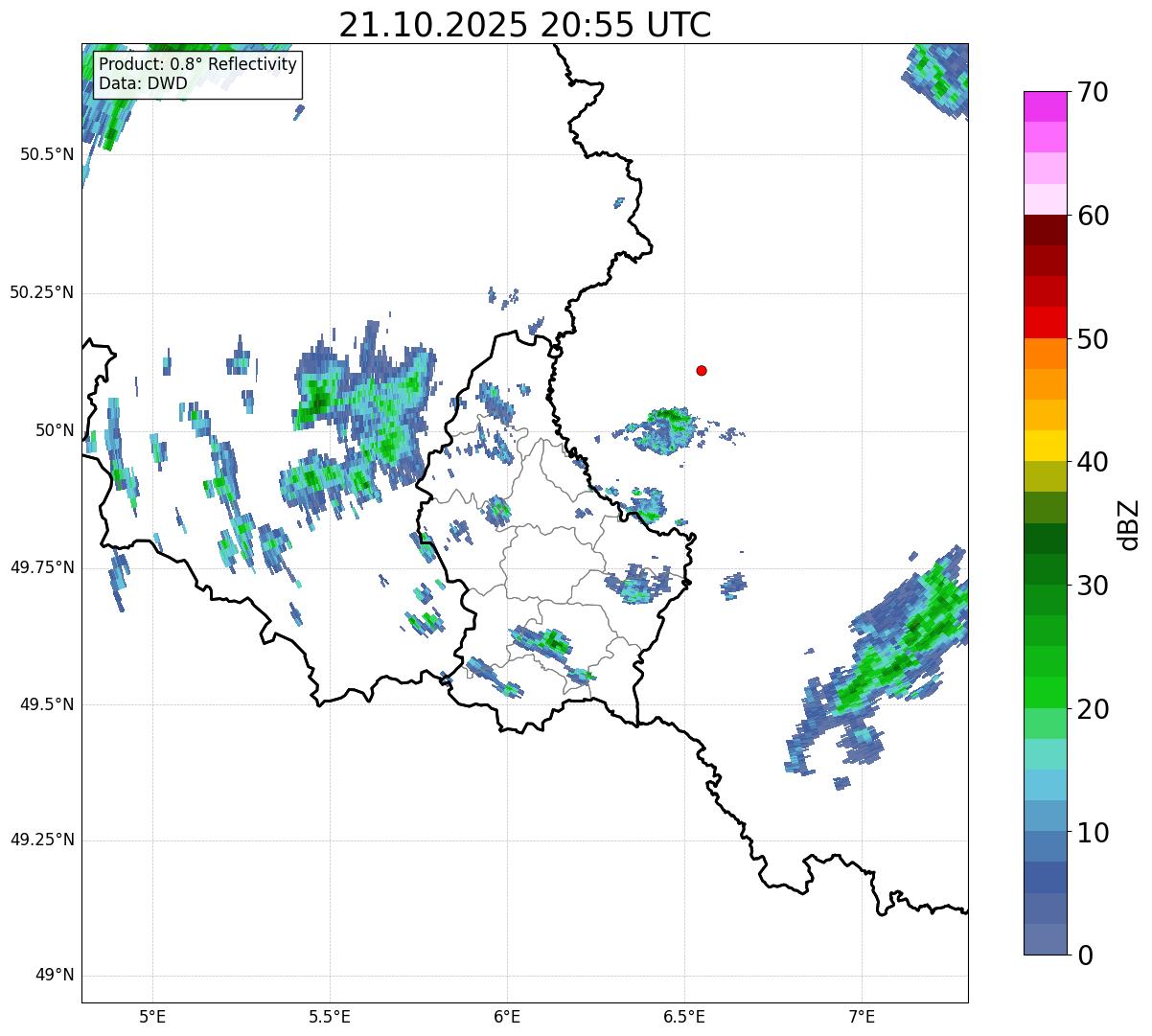The image size is (1152, 1036).
Task: Click the latitude label 50.5°N
Action: coord(46,154)
